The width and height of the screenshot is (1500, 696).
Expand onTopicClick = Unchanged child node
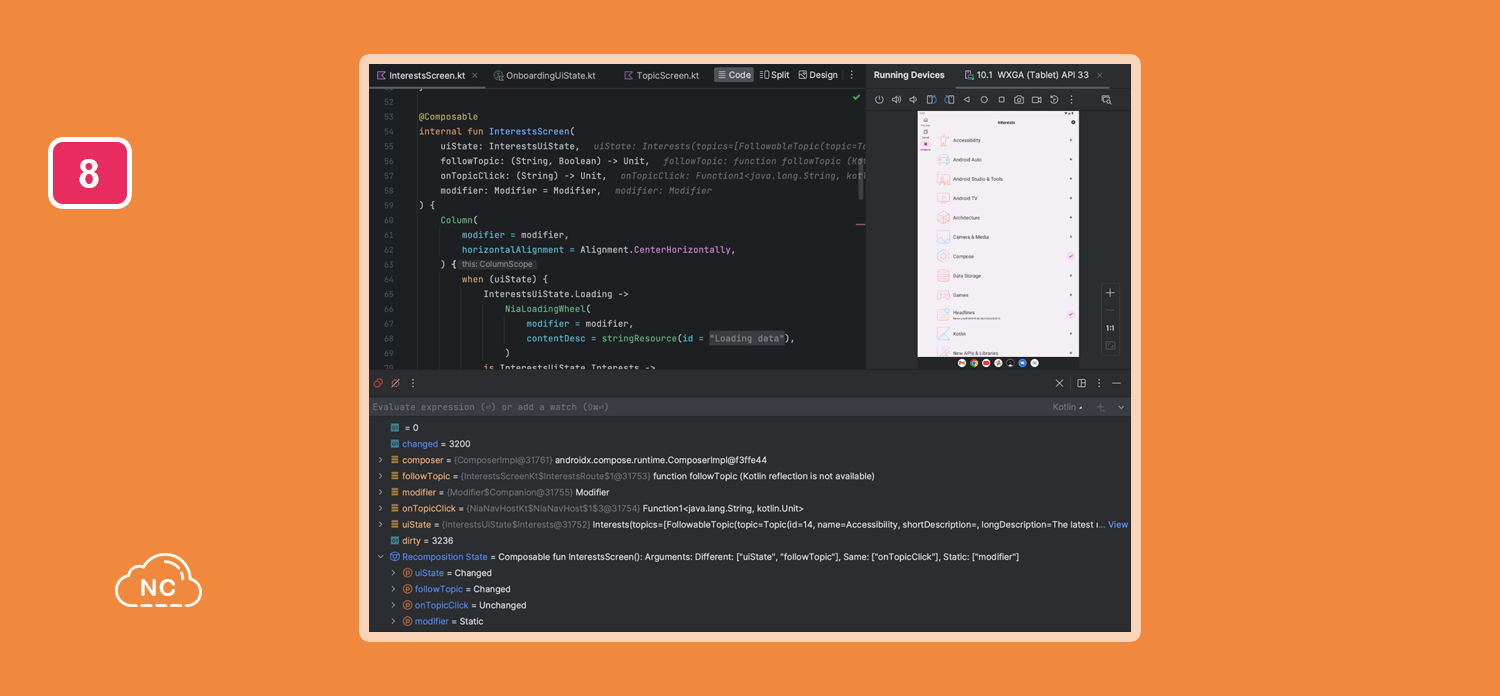point(394,605)
